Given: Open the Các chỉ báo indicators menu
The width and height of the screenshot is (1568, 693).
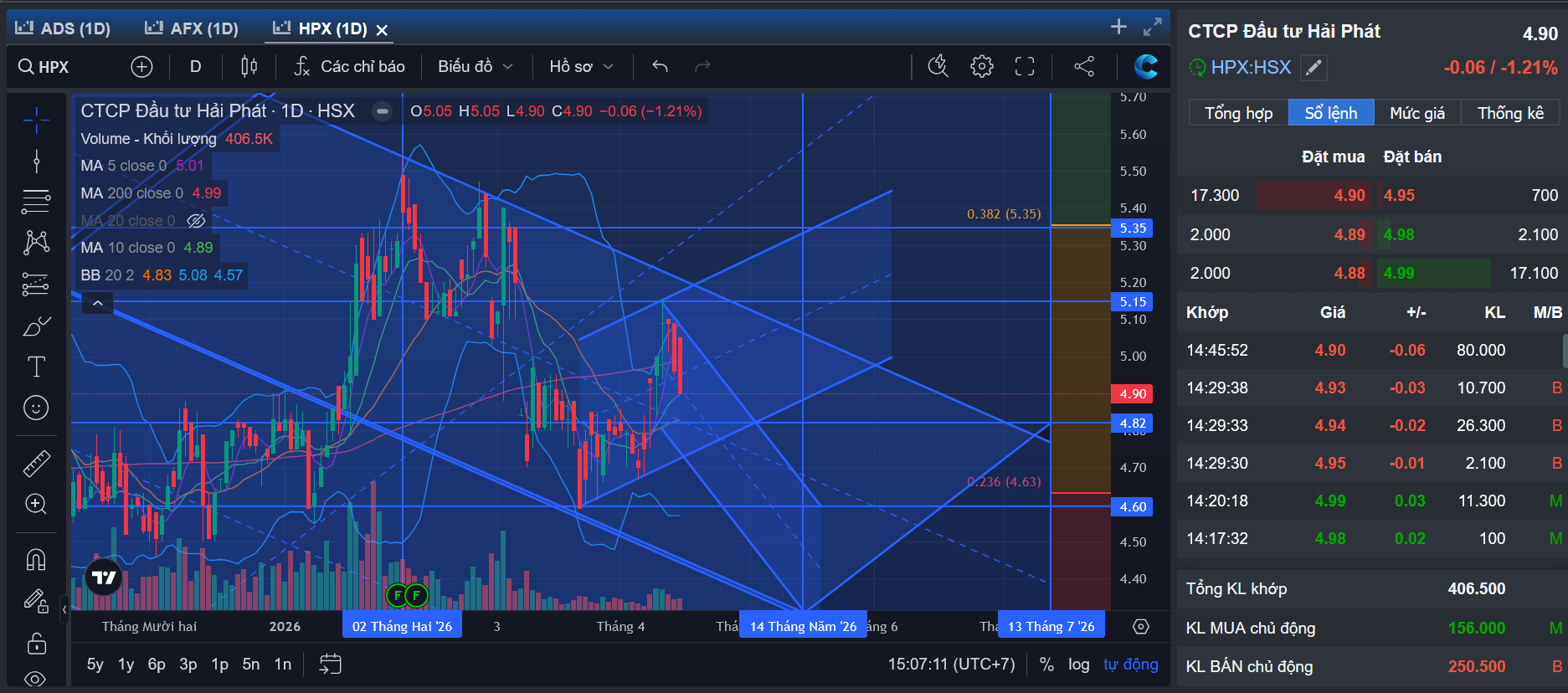Looking at the screenshot, I should pos(350,66).
